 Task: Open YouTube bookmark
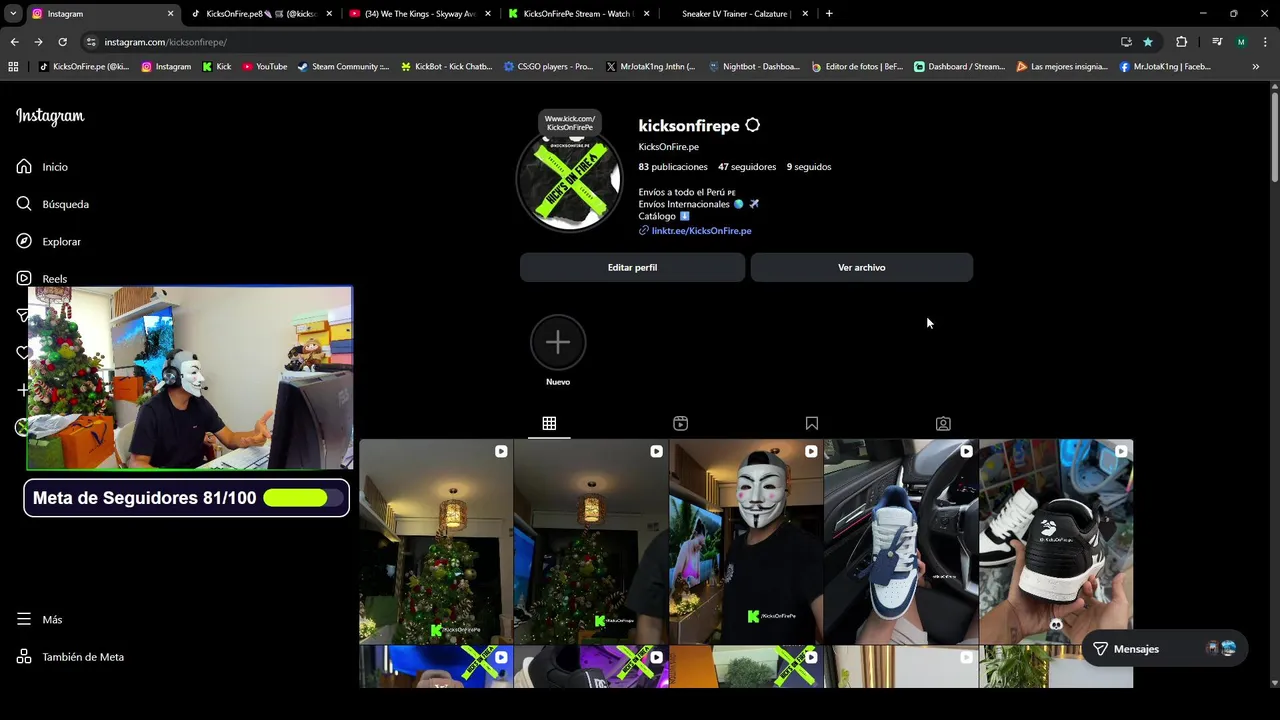[265, 67]
